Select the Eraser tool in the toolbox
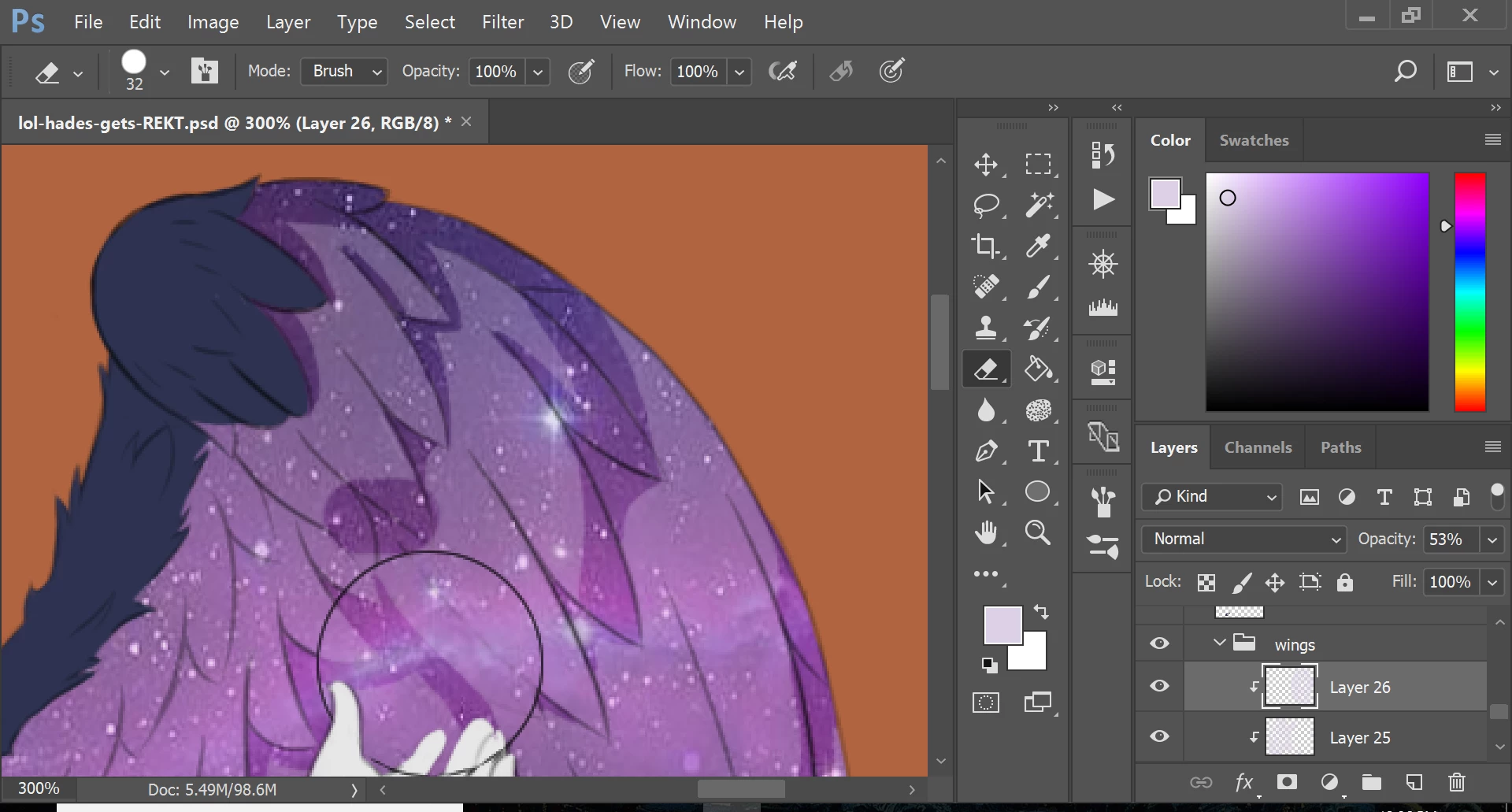 click(x=986, y=369)
